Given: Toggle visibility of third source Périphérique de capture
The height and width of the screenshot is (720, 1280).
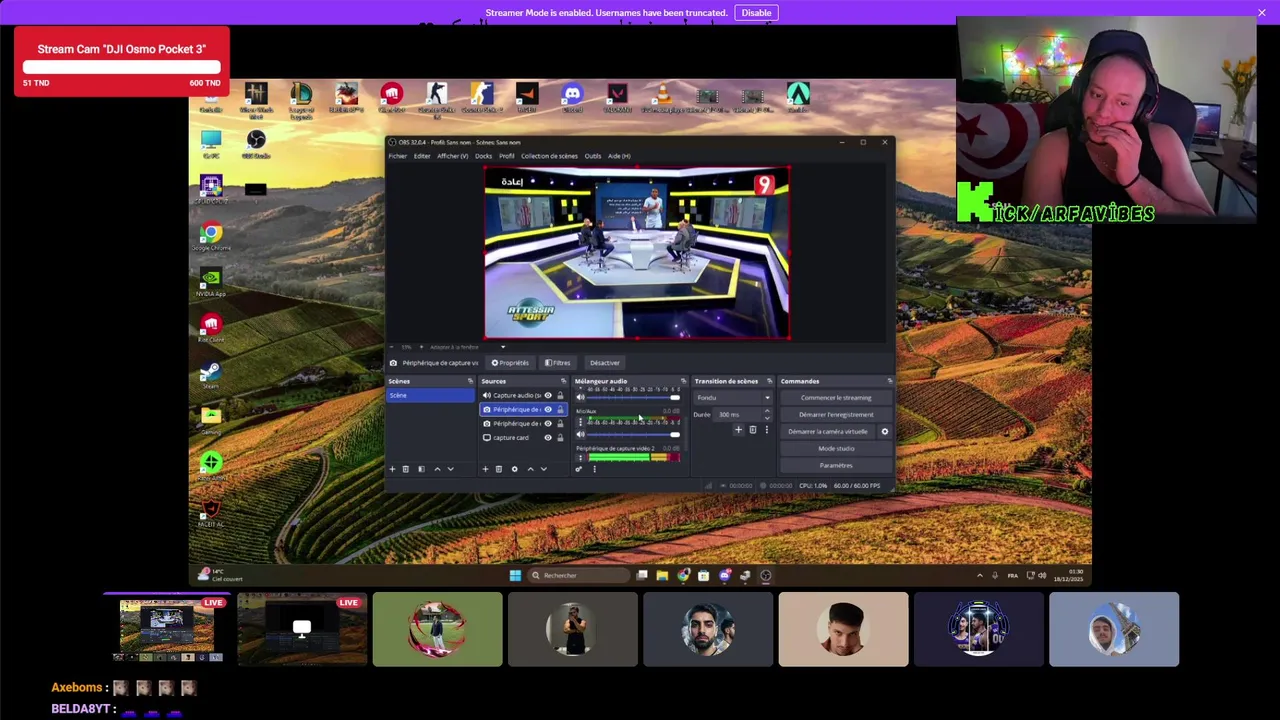Looking at the screenshot, I should pos(547,423).
